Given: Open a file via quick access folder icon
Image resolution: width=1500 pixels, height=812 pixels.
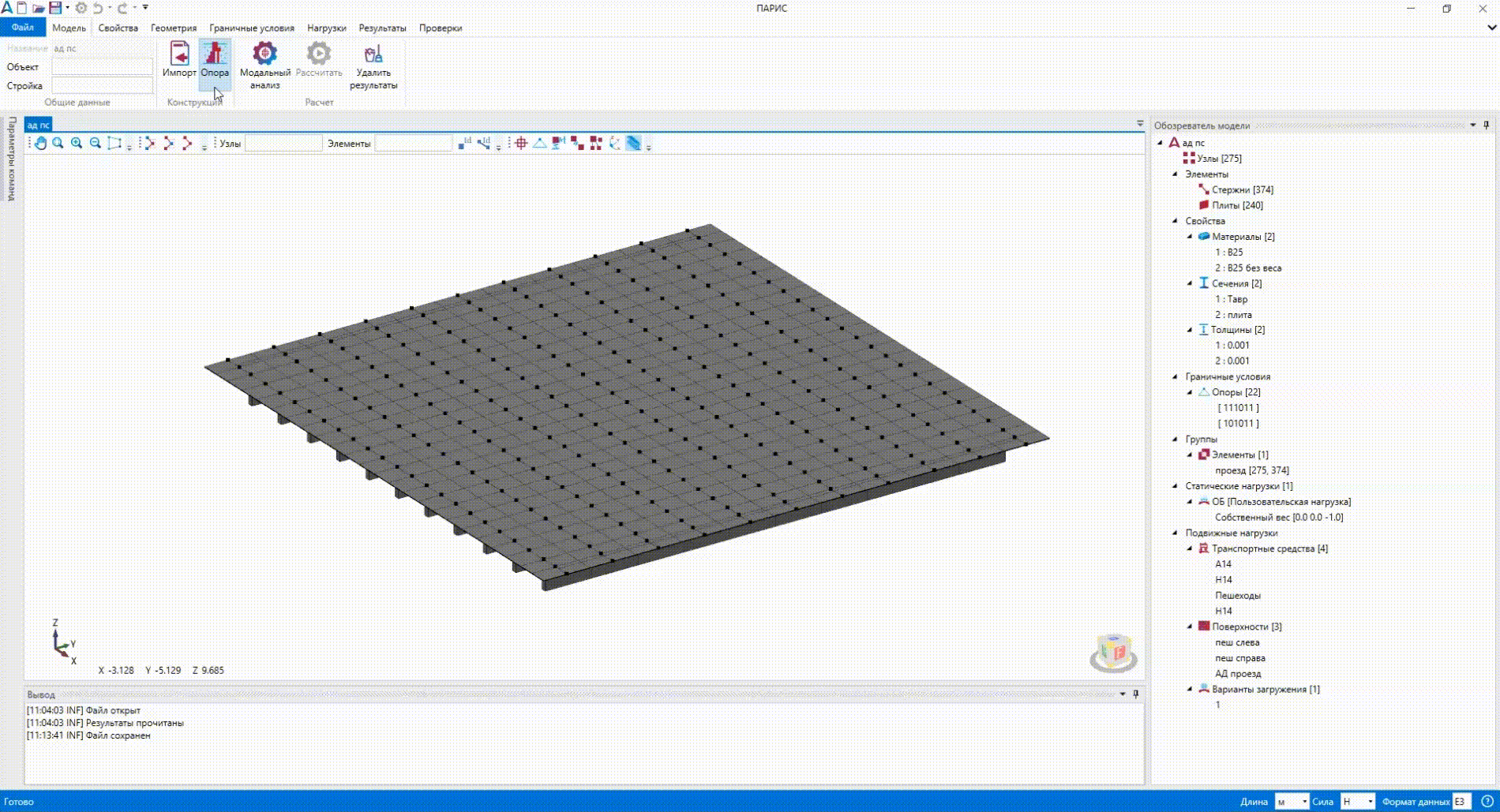Looking at the screenshot, I should click(x=38, y=8).
